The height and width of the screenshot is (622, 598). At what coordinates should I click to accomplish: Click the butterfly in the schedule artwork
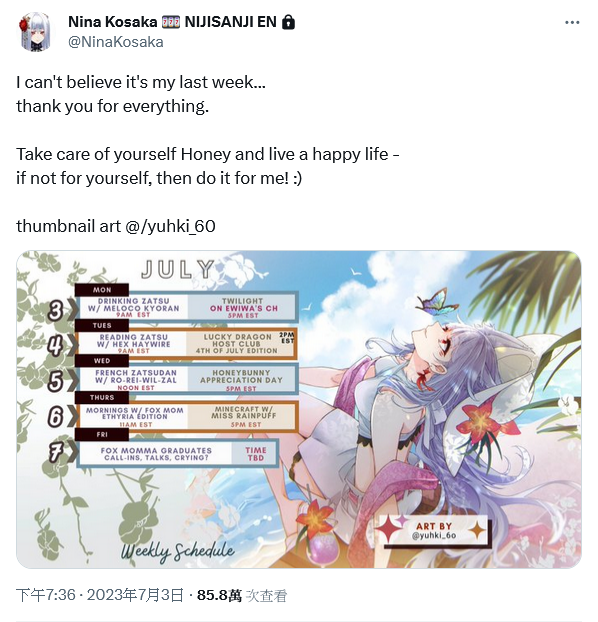click(x=437, y=302)
